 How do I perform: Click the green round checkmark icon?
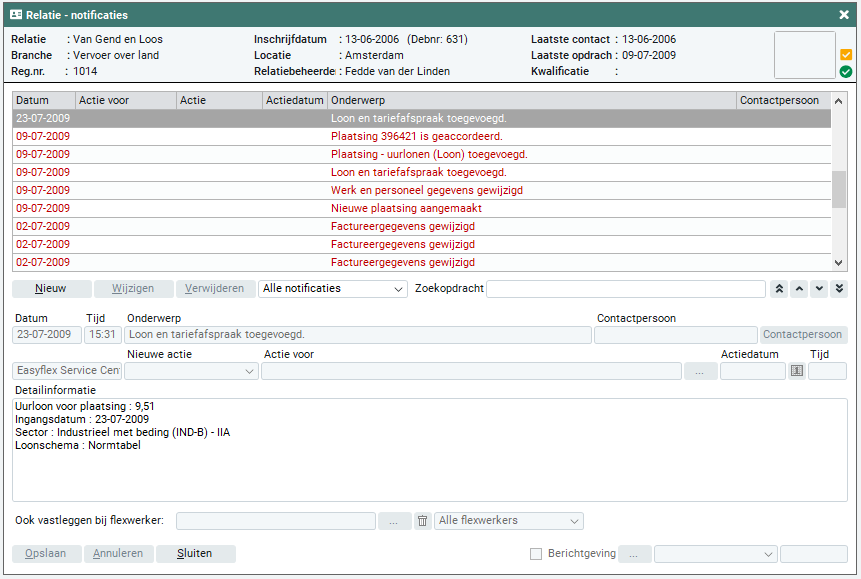(x=846, y=72)
